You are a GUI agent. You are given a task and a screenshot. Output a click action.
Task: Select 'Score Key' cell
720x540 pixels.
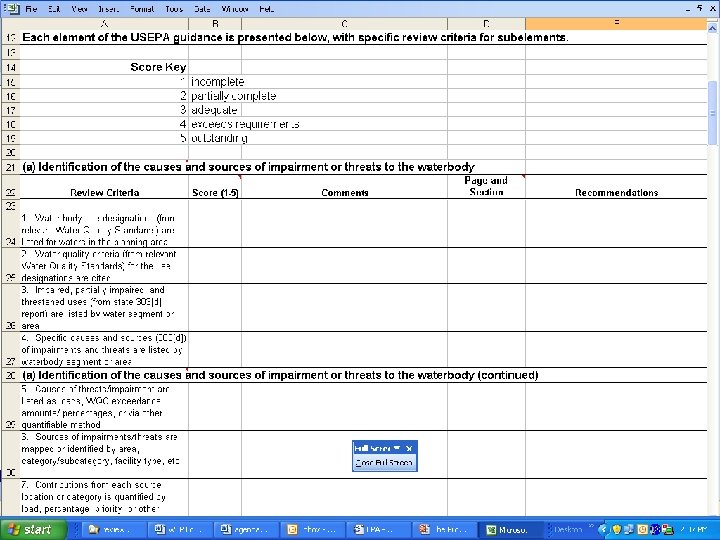click(x=104, y=67)
